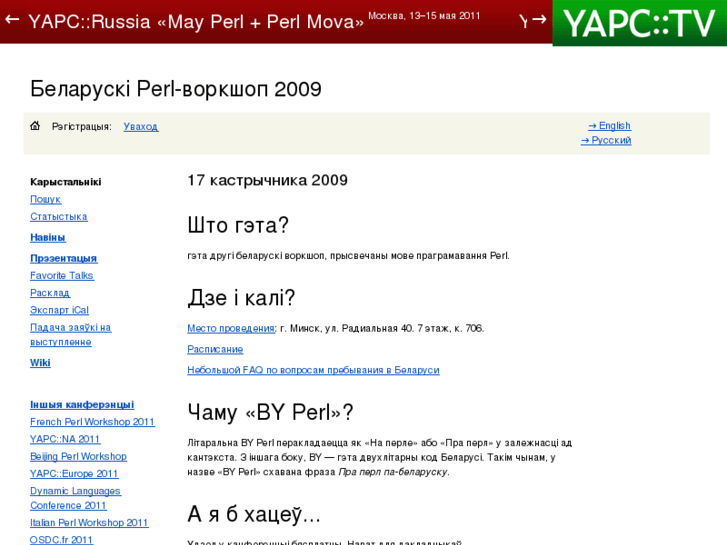Switch language to Русский
This screenshot has width=727, height=545.
tap(606, 140)
